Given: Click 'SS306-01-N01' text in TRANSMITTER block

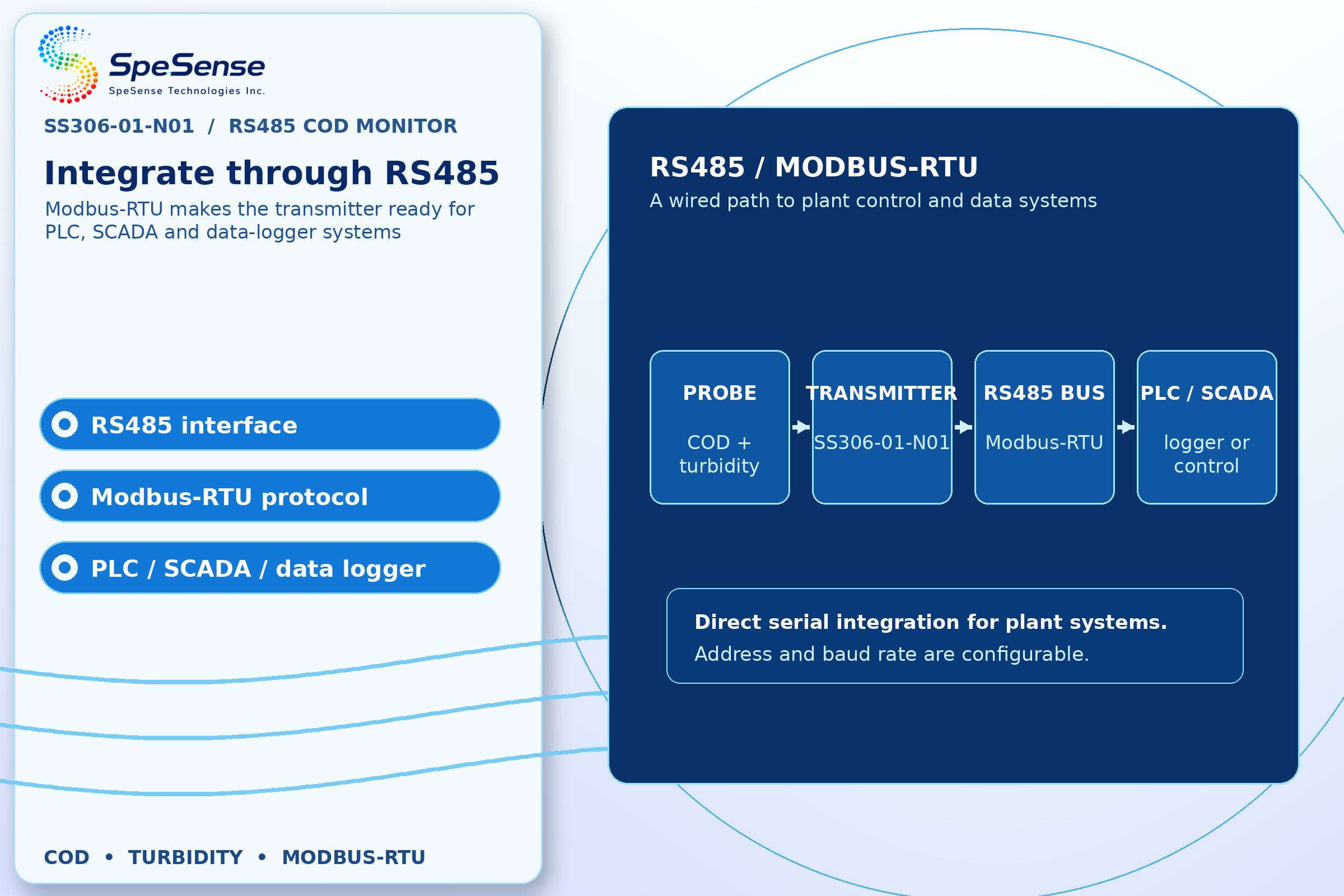Looking at the screenshot, I should tap(881, 442).
